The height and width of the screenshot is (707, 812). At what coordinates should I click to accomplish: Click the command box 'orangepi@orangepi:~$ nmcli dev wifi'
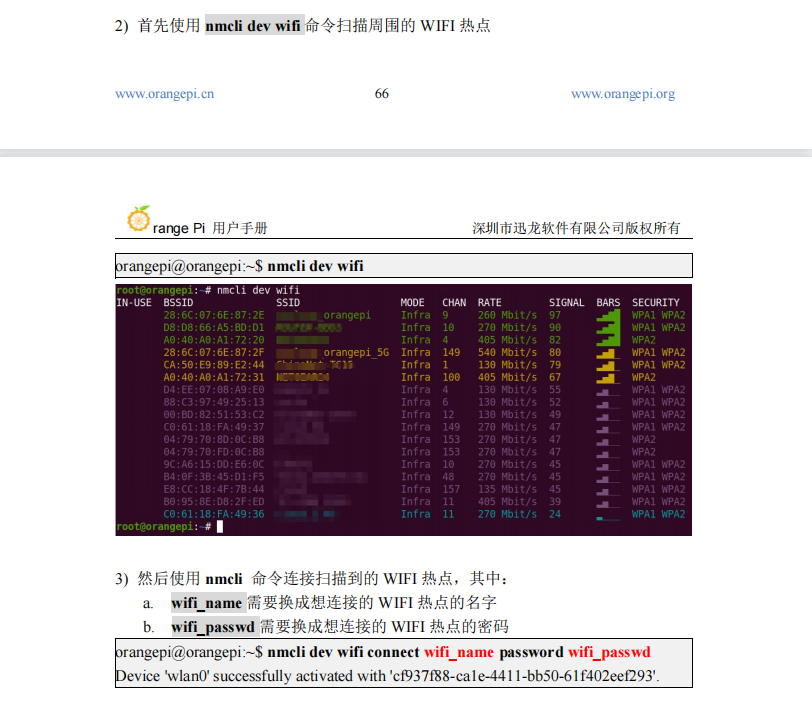pyautogui.click(x=403, y=266)
